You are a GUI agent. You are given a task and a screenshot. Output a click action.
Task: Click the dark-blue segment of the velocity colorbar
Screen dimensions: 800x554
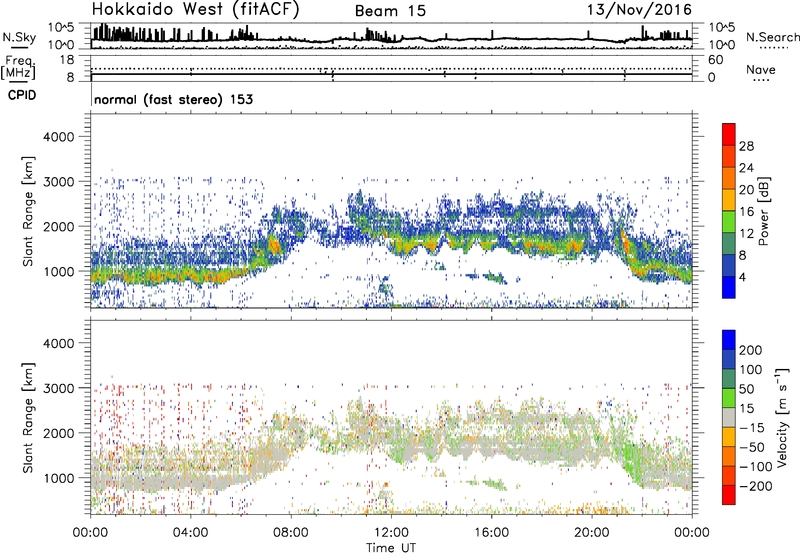pyautogui.click(x=728, y=359)
